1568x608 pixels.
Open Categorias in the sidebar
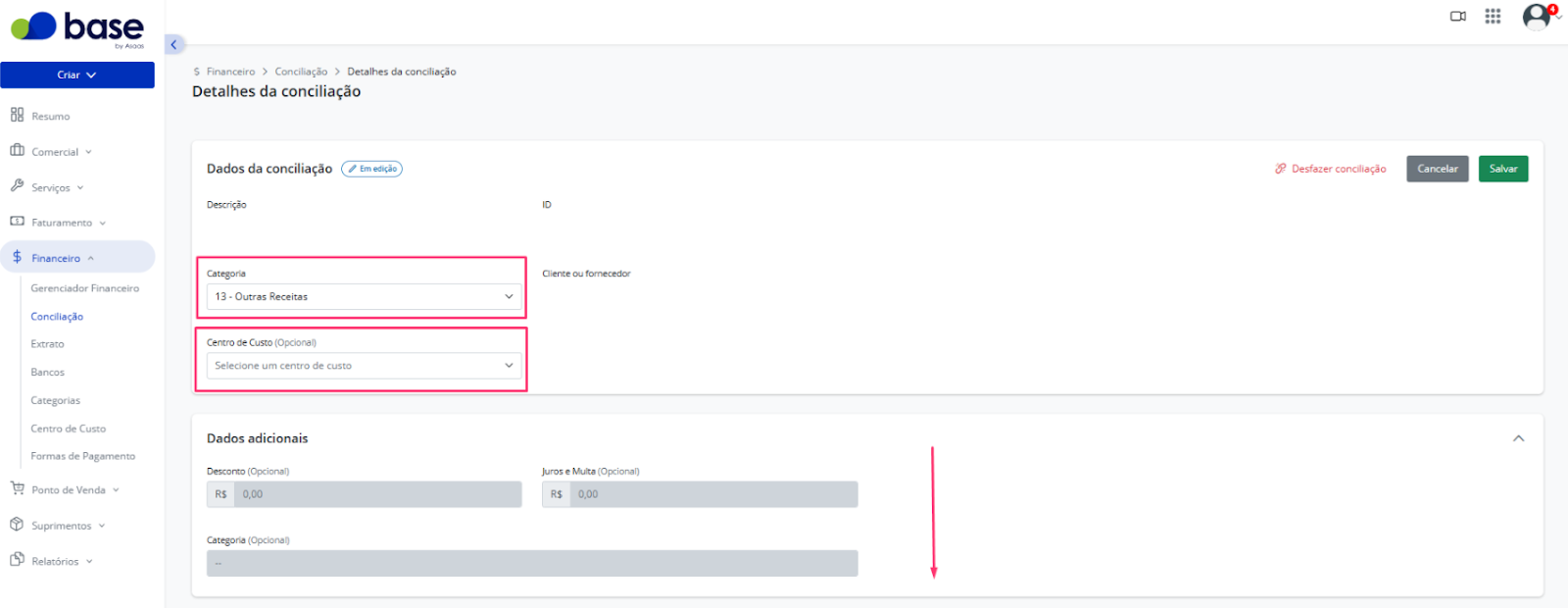(56, 400)
